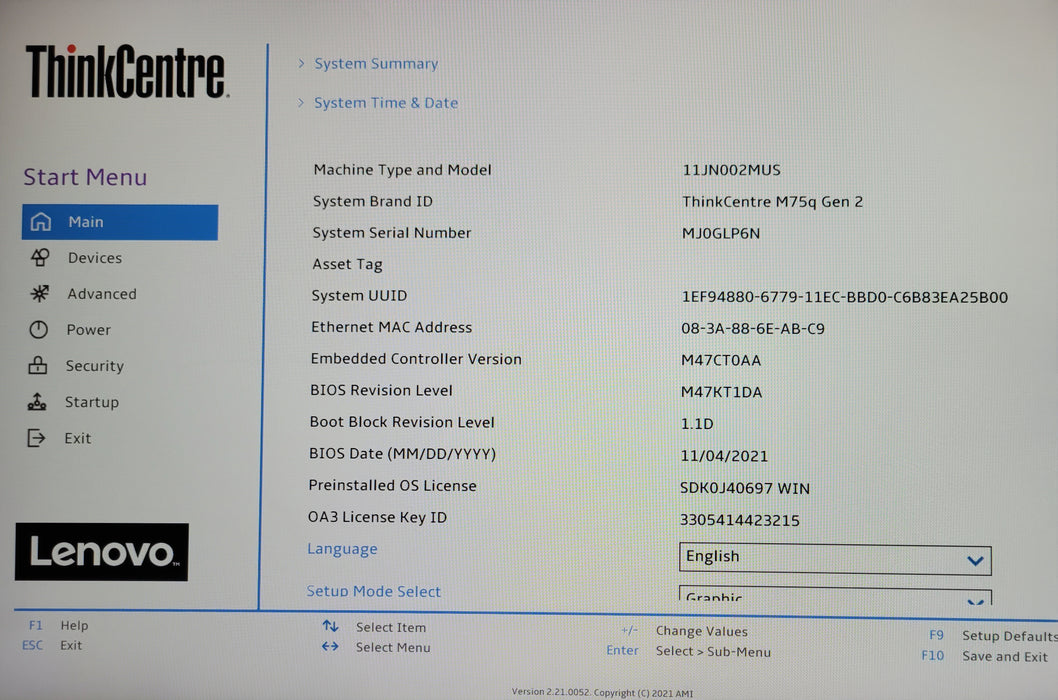Click the Main home icon
1058x700 pixels.
[40, 221]
